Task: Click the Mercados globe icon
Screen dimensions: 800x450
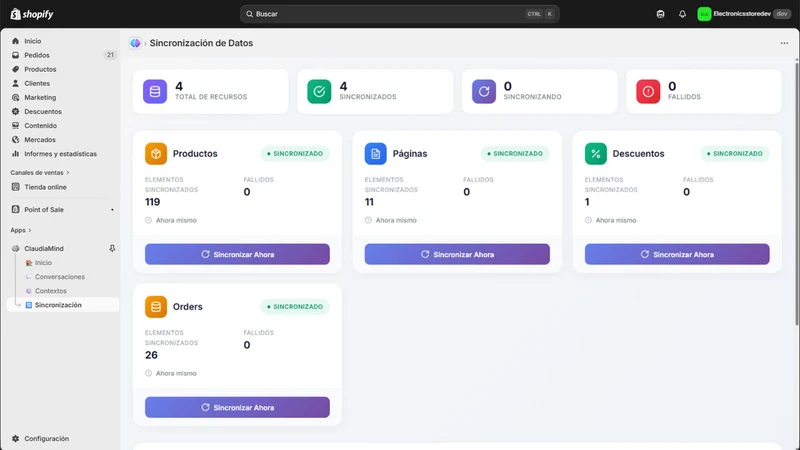Action: click(x=15, y=139)
